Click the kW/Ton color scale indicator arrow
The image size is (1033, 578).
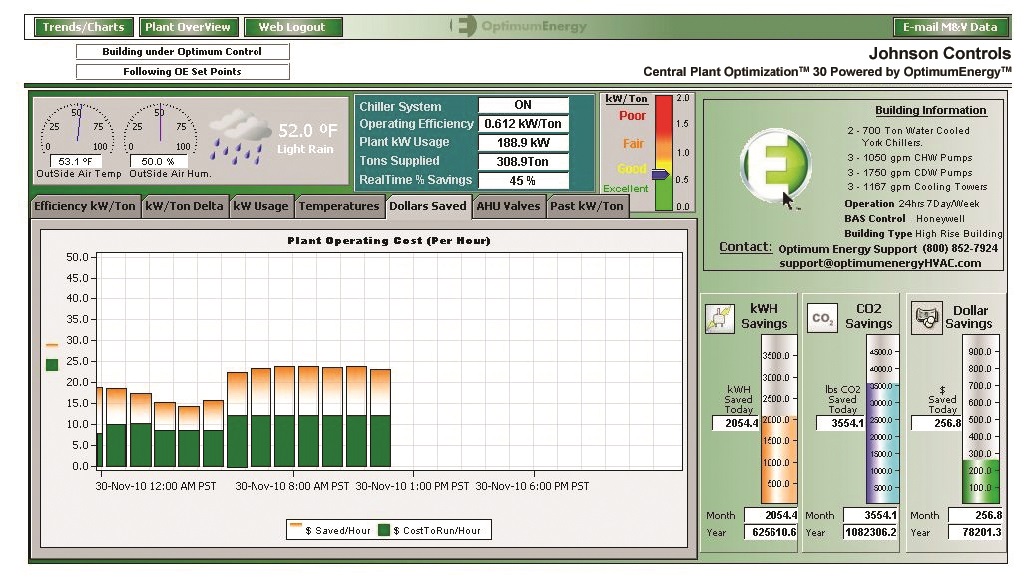pos(660,175)
